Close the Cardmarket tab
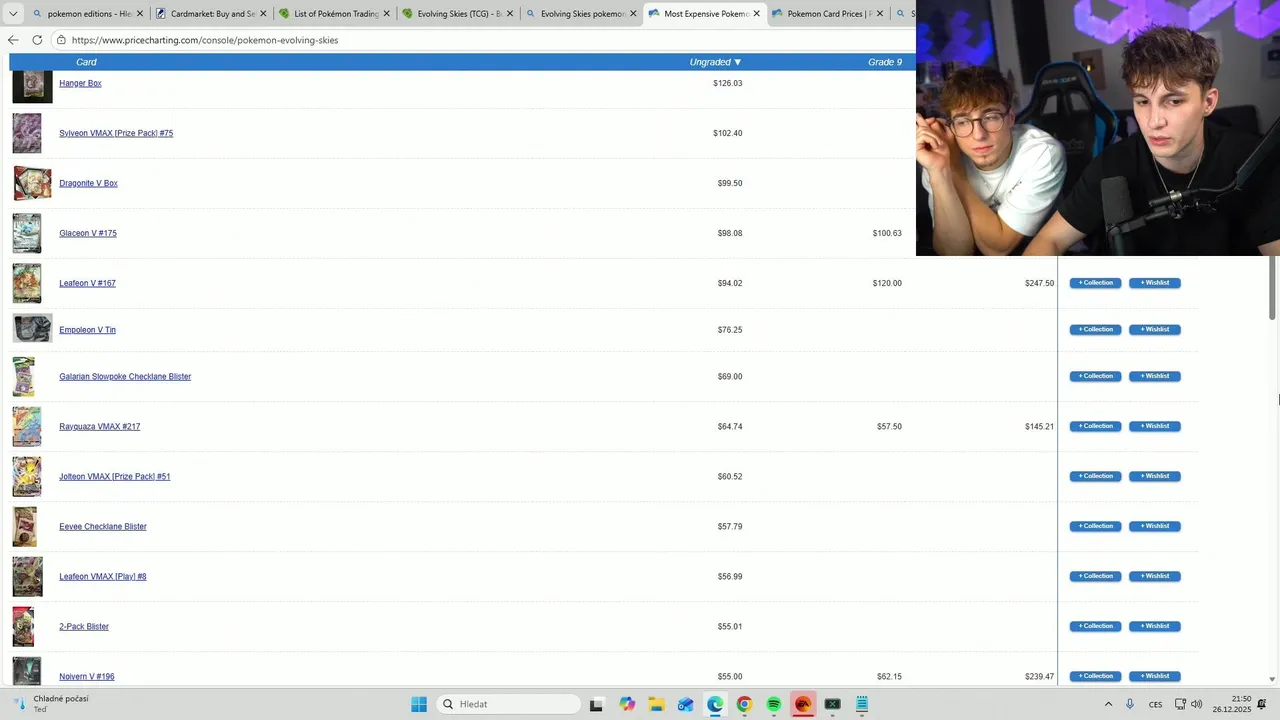The image size is (1280, 720). pyautogui.click(x=263, y=14)
